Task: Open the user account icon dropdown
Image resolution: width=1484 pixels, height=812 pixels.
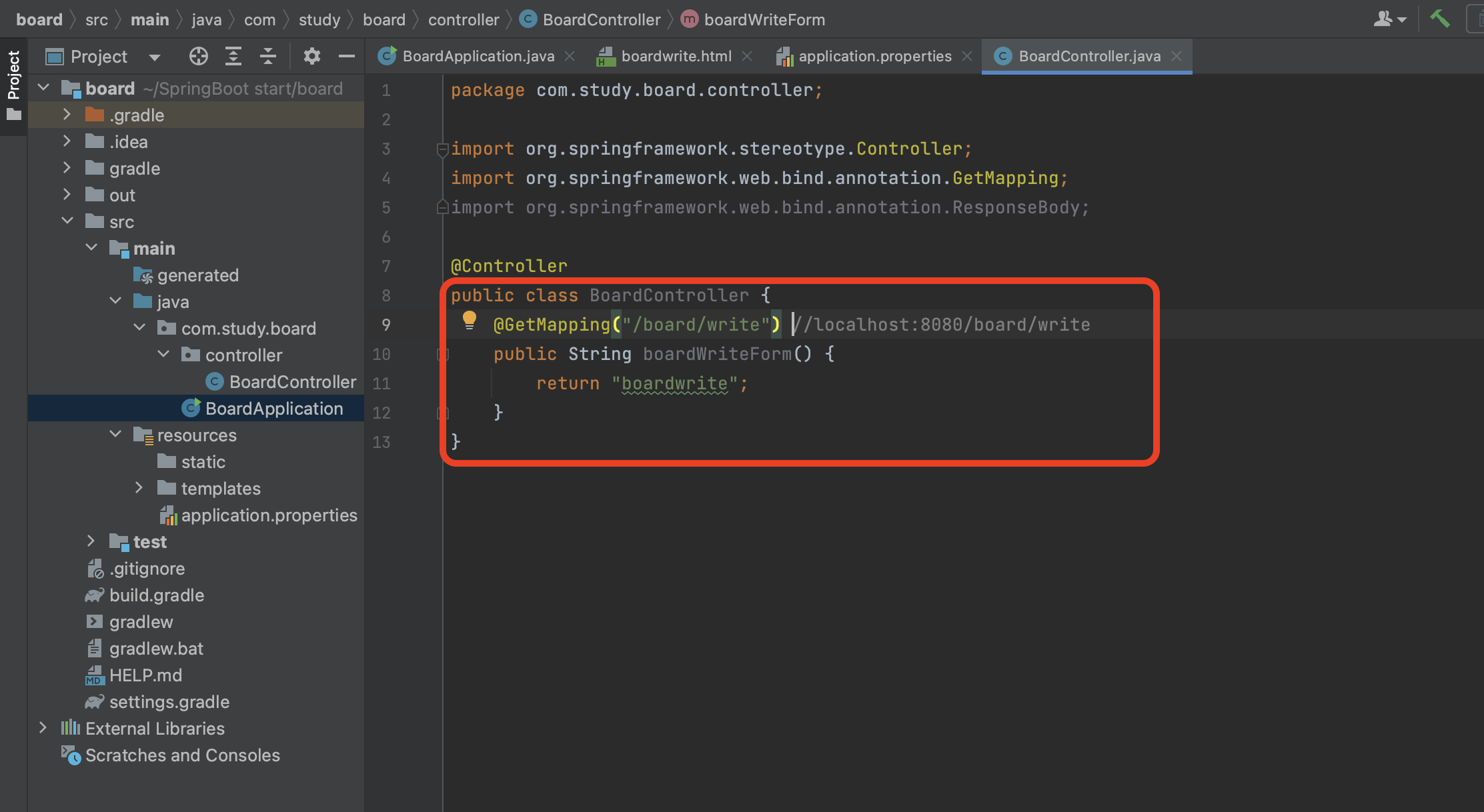Action: pyautogui.click(x=1389, y=19)
